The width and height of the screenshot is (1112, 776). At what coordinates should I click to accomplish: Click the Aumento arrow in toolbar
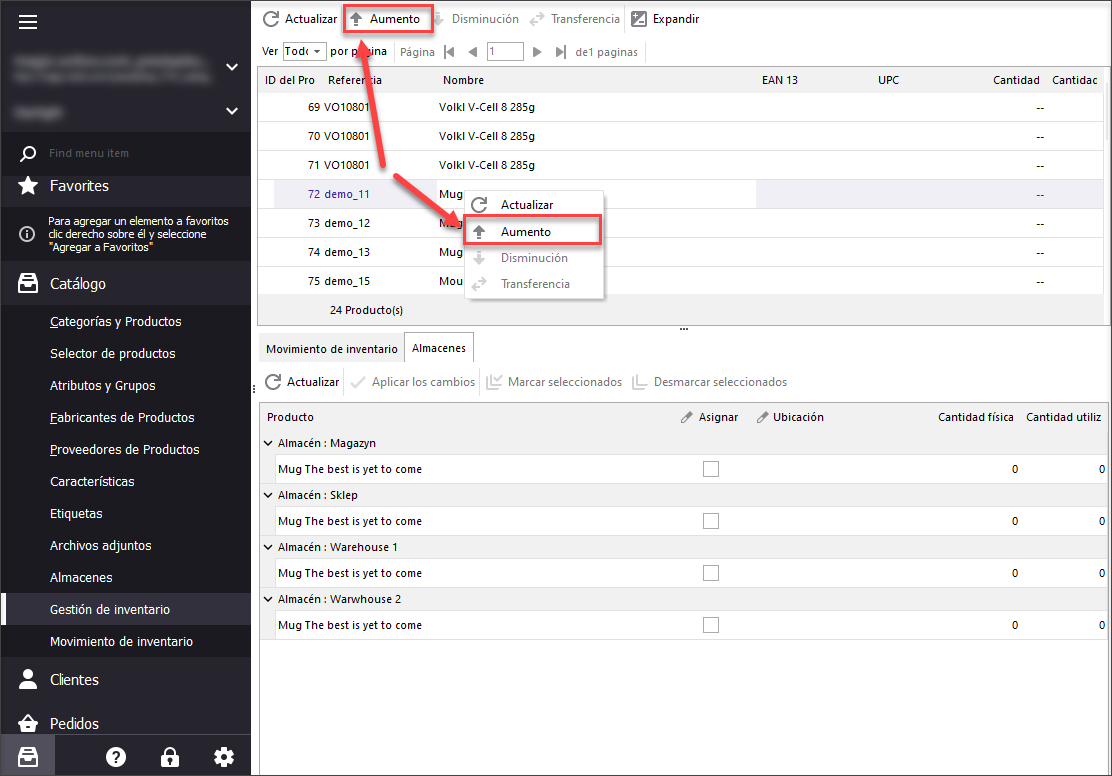pos(356,19)
